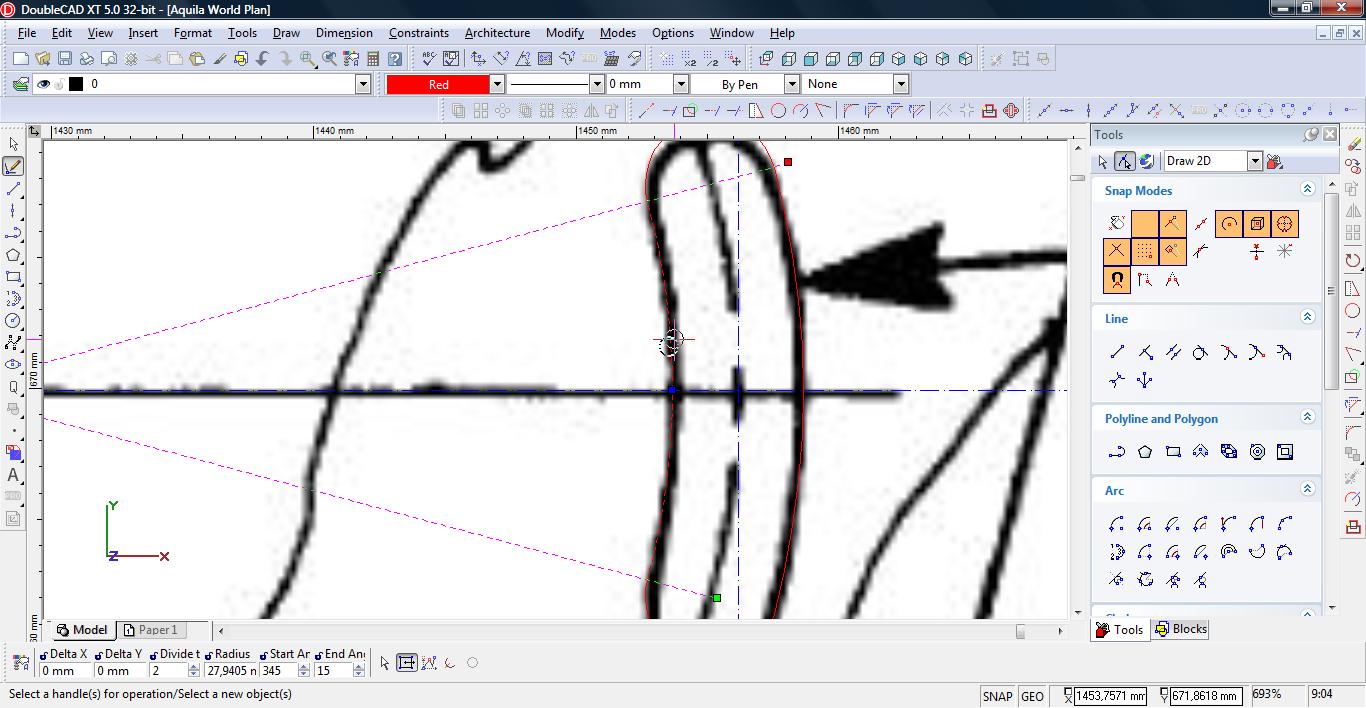Open the Draw 2D workspace dropdown

[1254, 161]
